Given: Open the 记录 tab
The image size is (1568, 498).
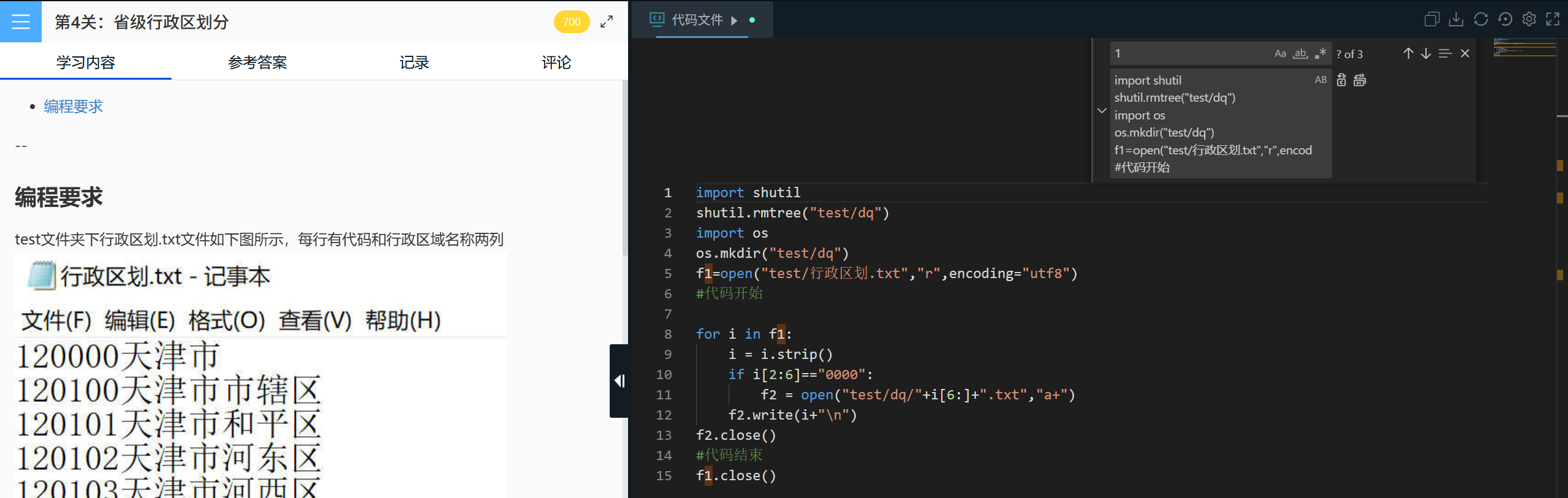Looking at the screenshot, I should tap(414, 62).
